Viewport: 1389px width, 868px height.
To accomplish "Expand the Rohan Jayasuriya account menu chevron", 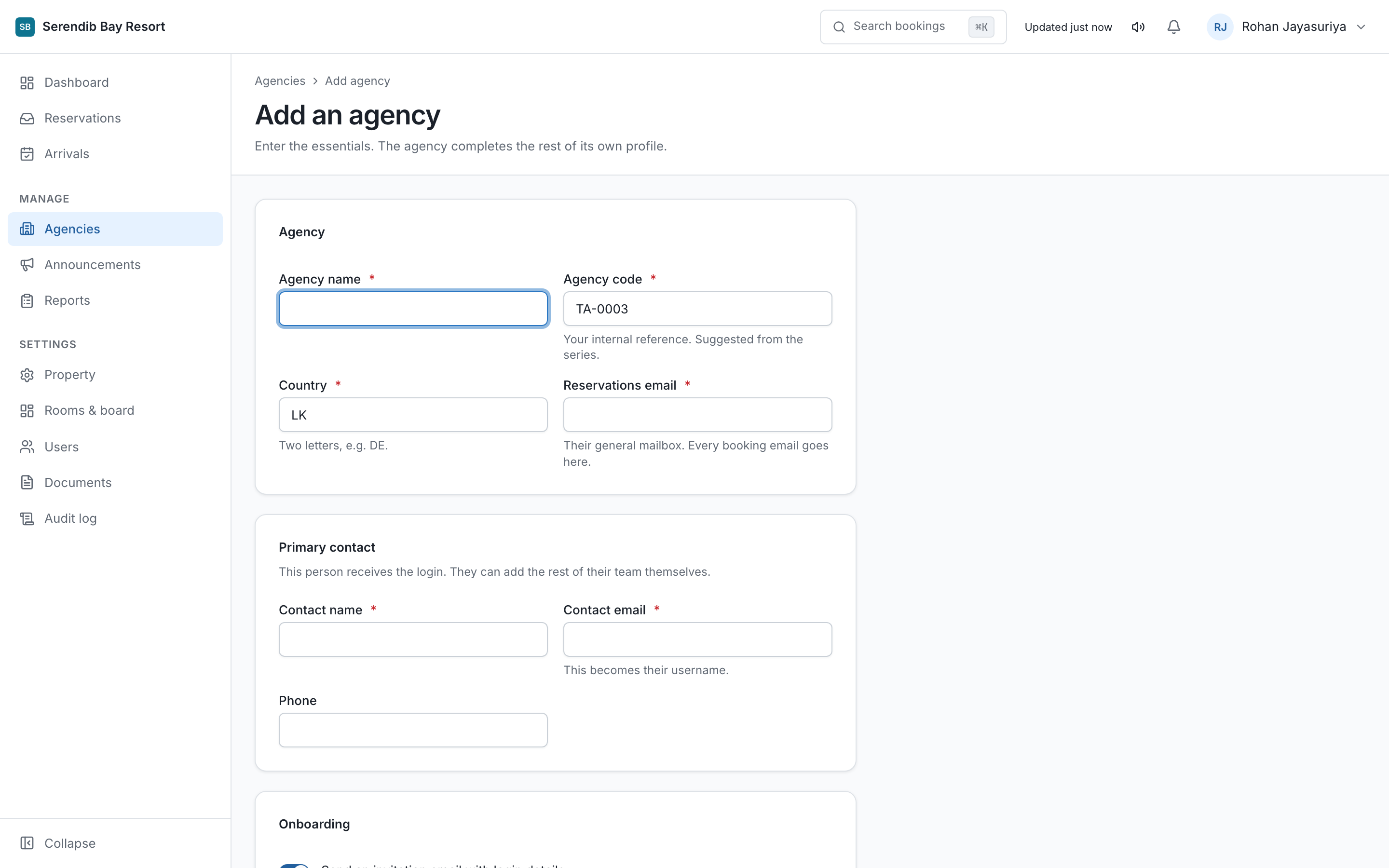I will [1361, 27].
